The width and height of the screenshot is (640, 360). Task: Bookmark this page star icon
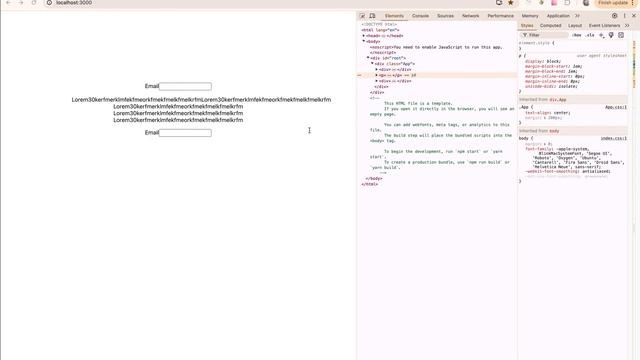pos(510,2)
